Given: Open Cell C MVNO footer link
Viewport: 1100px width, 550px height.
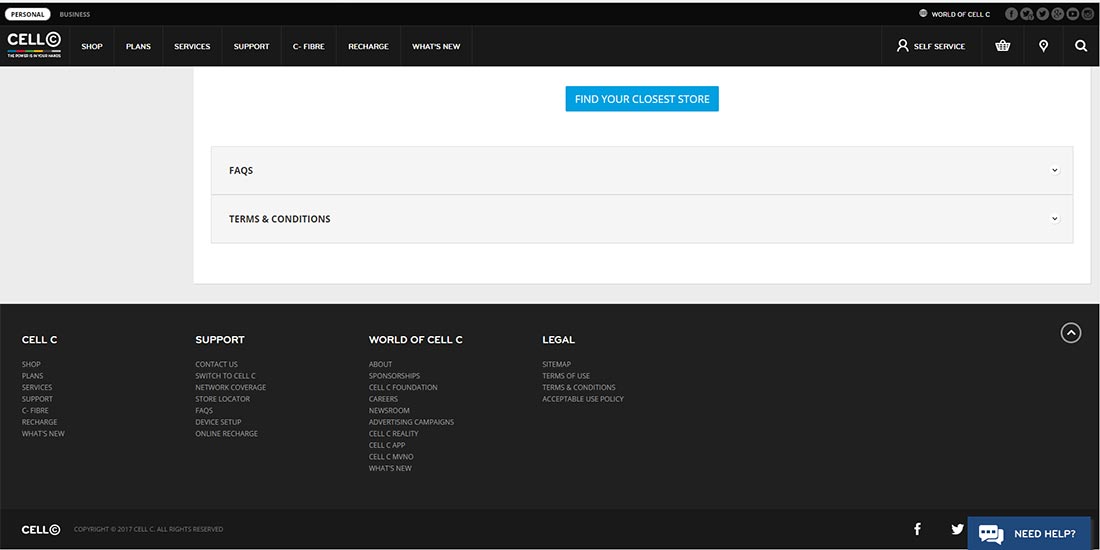Looking at the screenshot, I should (391, 457).
